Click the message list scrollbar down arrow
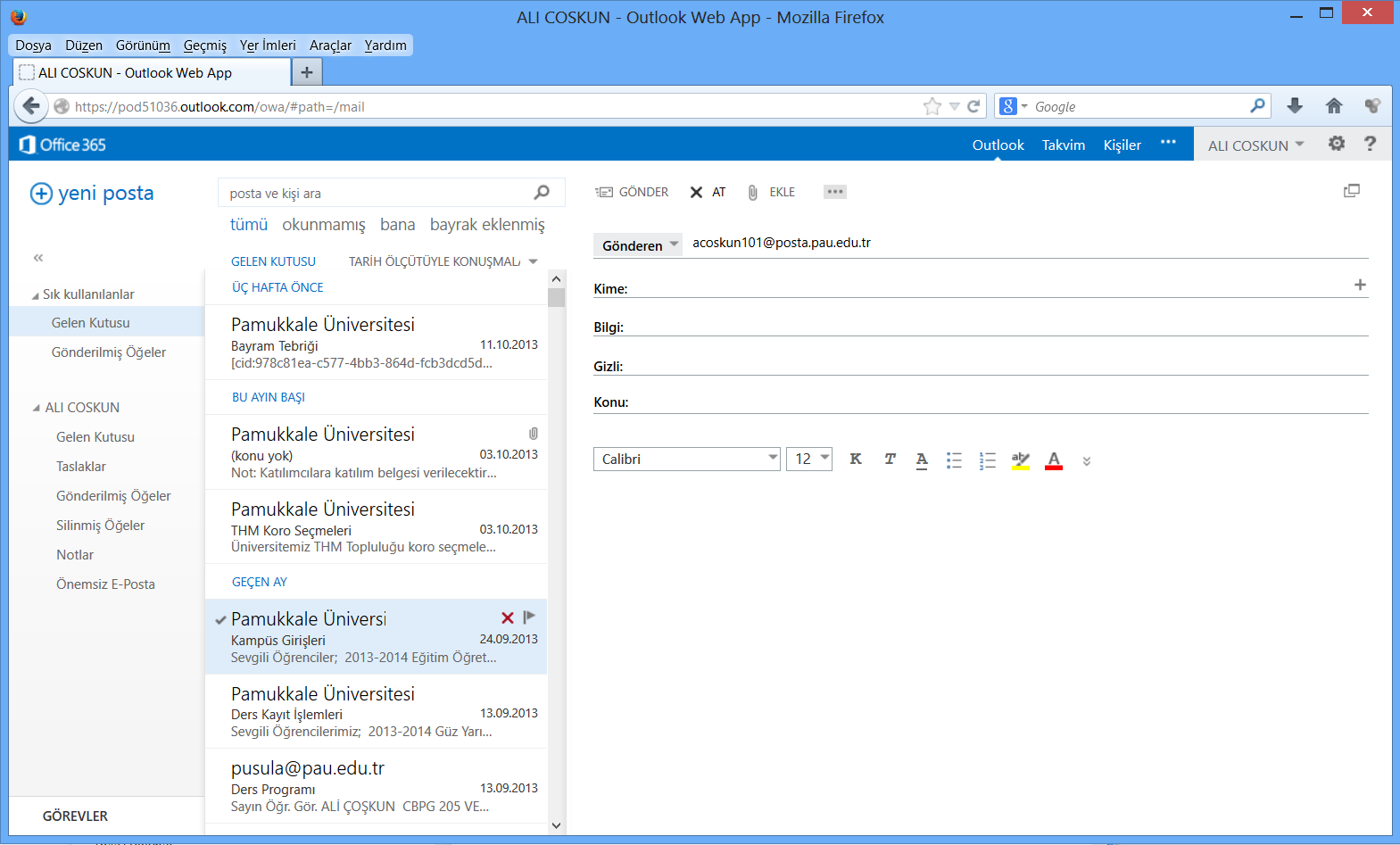 pyautogui.click(x=557, y=825)
